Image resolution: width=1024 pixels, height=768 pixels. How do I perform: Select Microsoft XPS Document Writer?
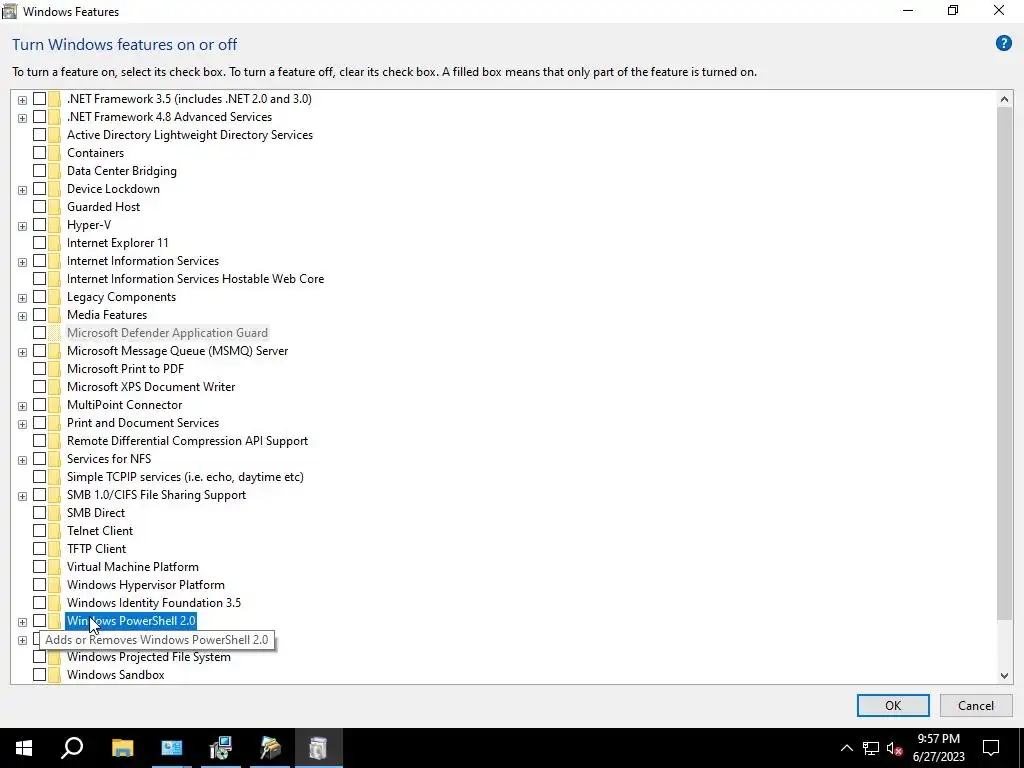(151, 387)
